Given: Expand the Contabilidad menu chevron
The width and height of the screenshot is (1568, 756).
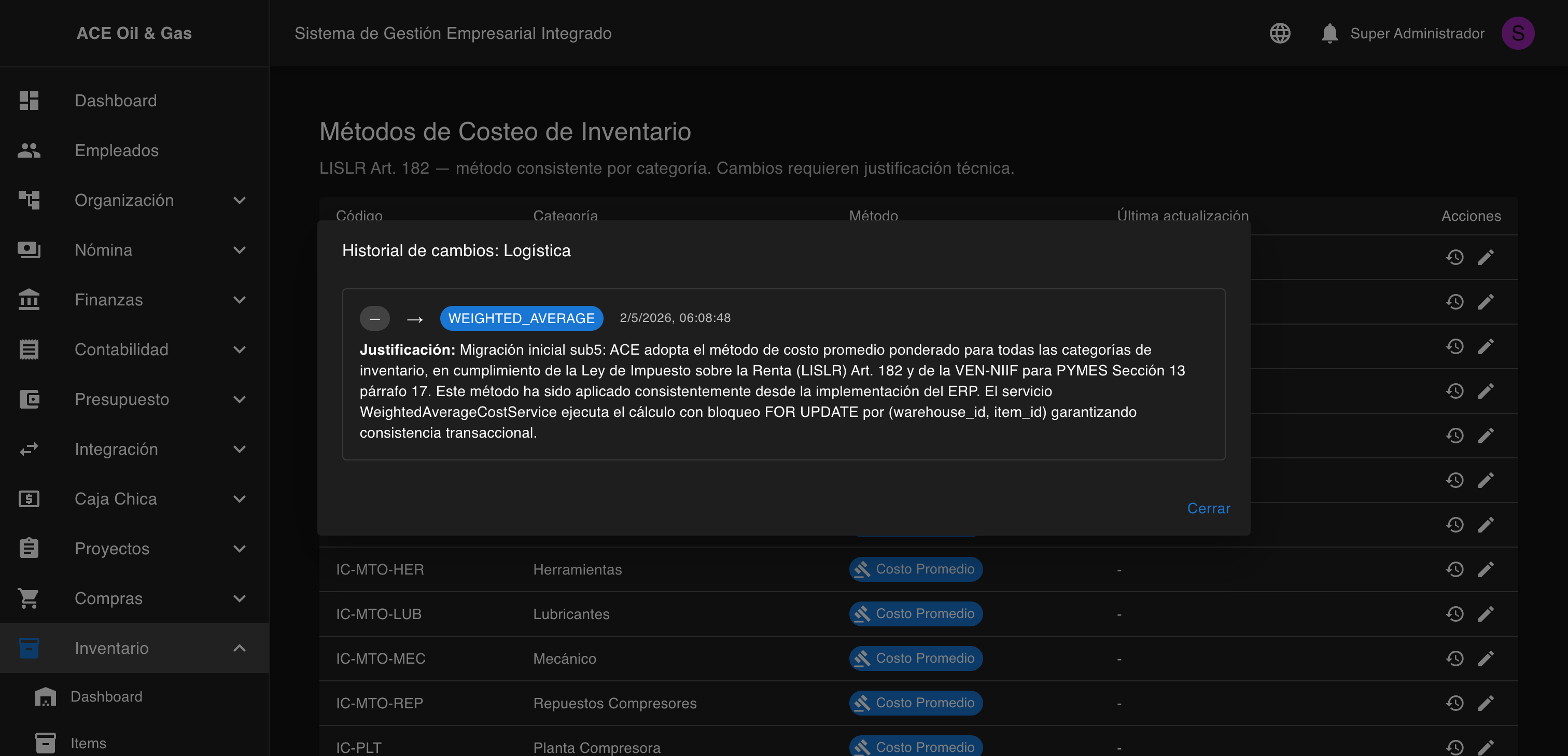Looking at the screenshot, I should coord(240,349).
